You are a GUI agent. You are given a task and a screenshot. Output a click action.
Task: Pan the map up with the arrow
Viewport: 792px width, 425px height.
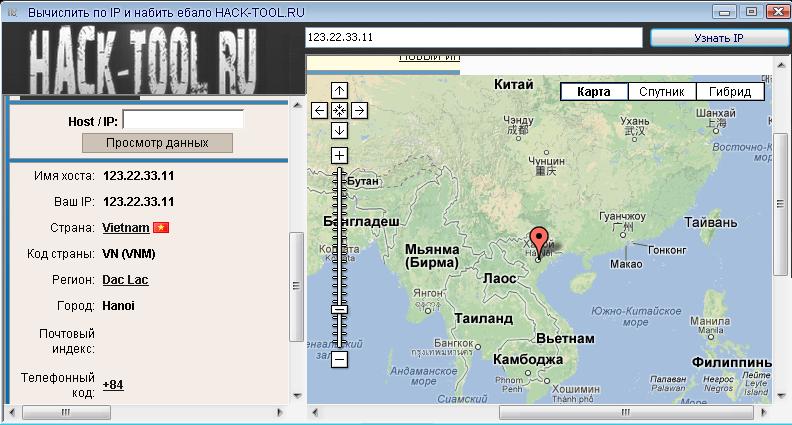coord(339,90)
